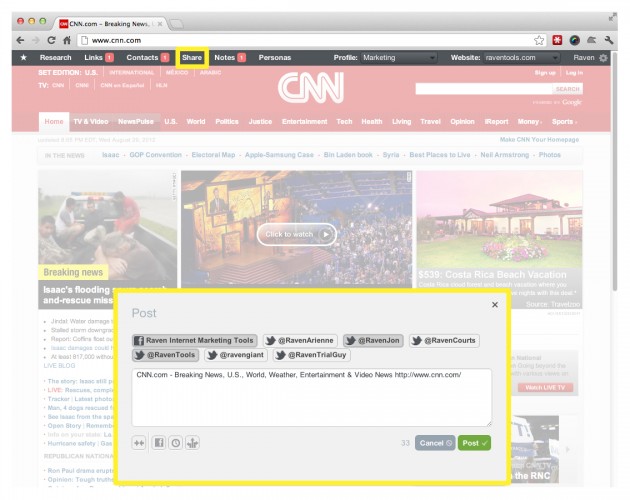Image resolution: width=630 pixels, height=500 pixels.
Task: Click the Click to watch play button
Action: click(297, 234)
